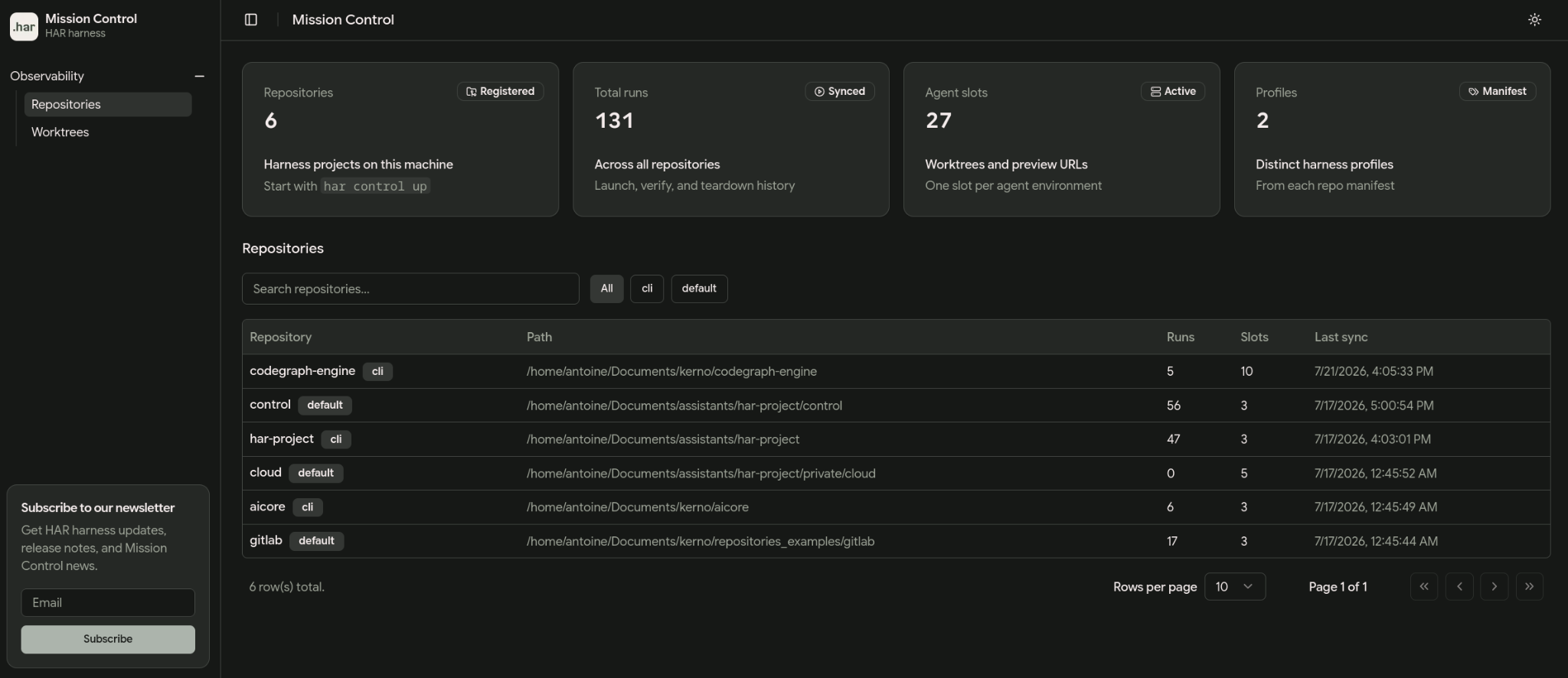Open Repositories in the sidebar

click(x=108, y=105)
